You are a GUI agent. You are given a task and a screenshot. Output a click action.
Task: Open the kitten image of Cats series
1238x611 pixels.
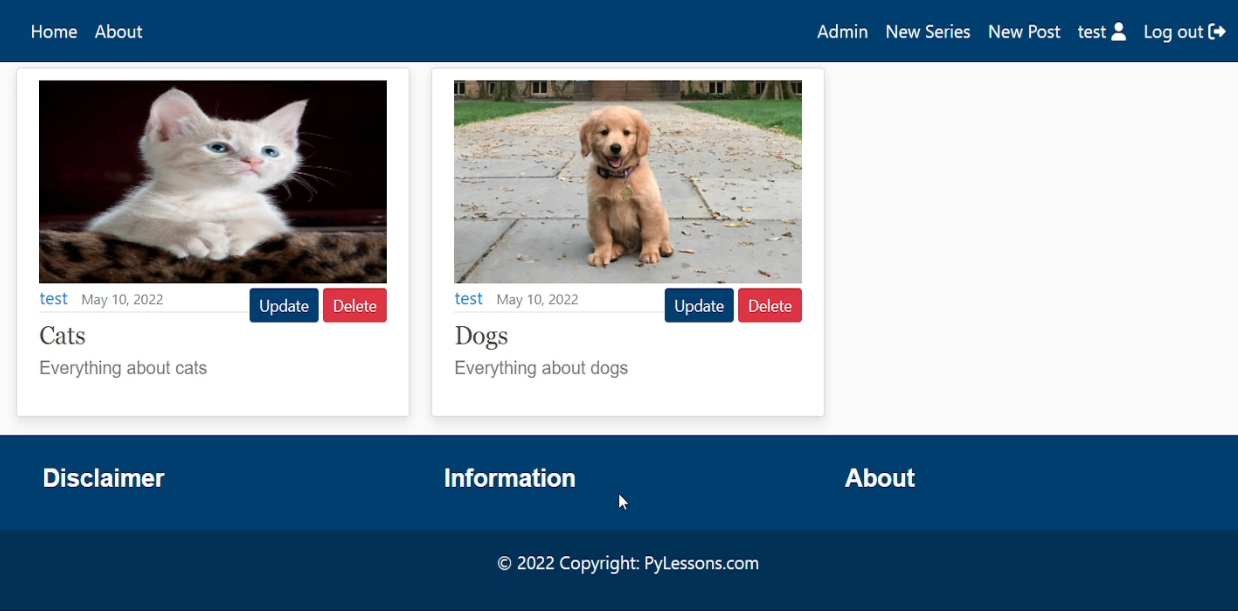pos(213,181)
